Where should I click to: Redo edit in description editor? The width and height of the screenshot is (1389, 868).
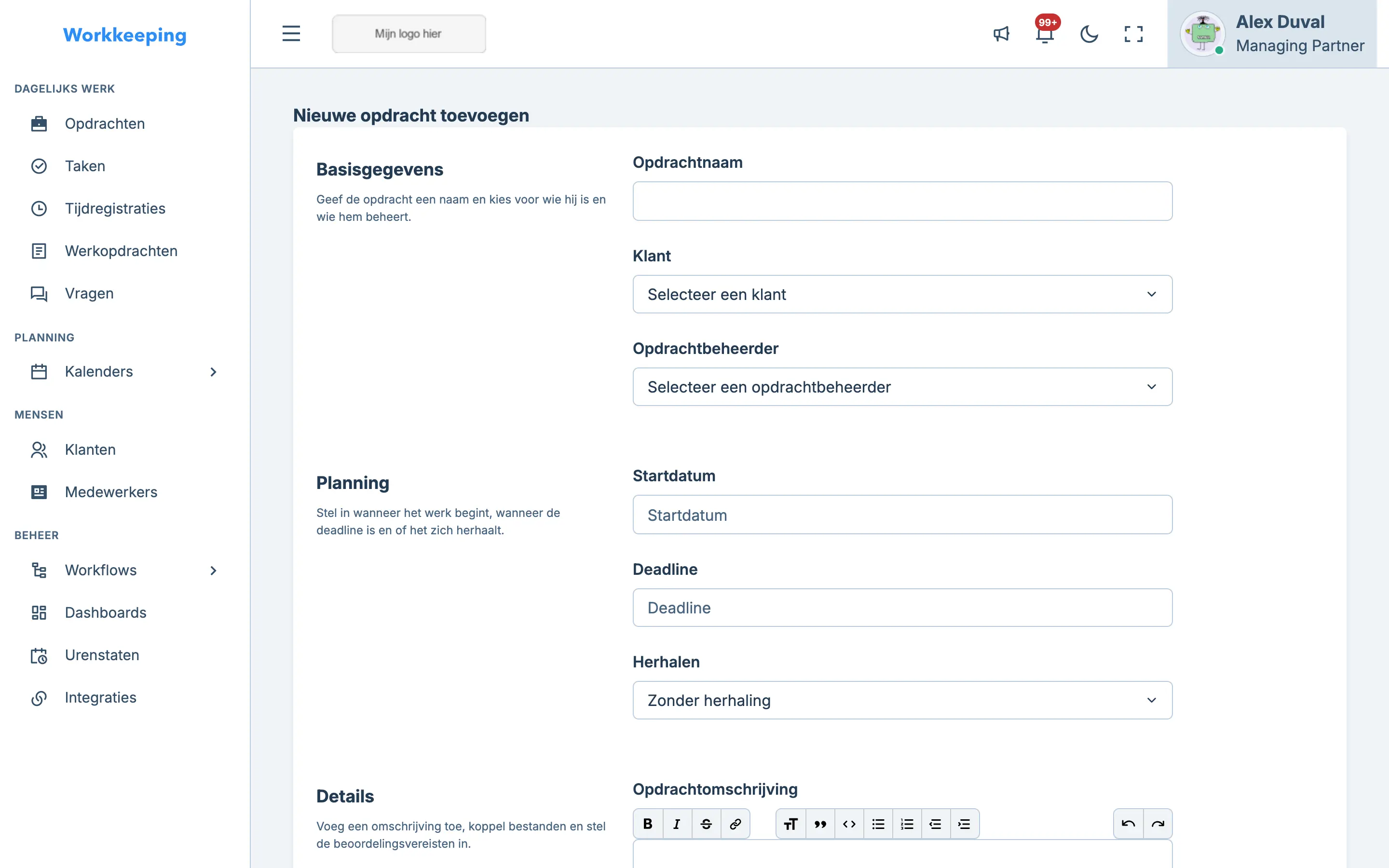1157,824
